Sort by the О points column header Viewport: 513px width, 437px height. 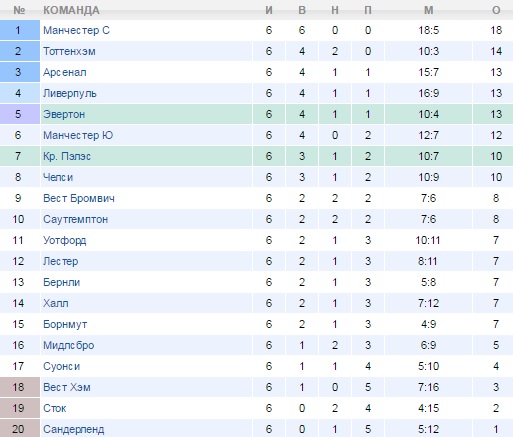coord(496,10)
